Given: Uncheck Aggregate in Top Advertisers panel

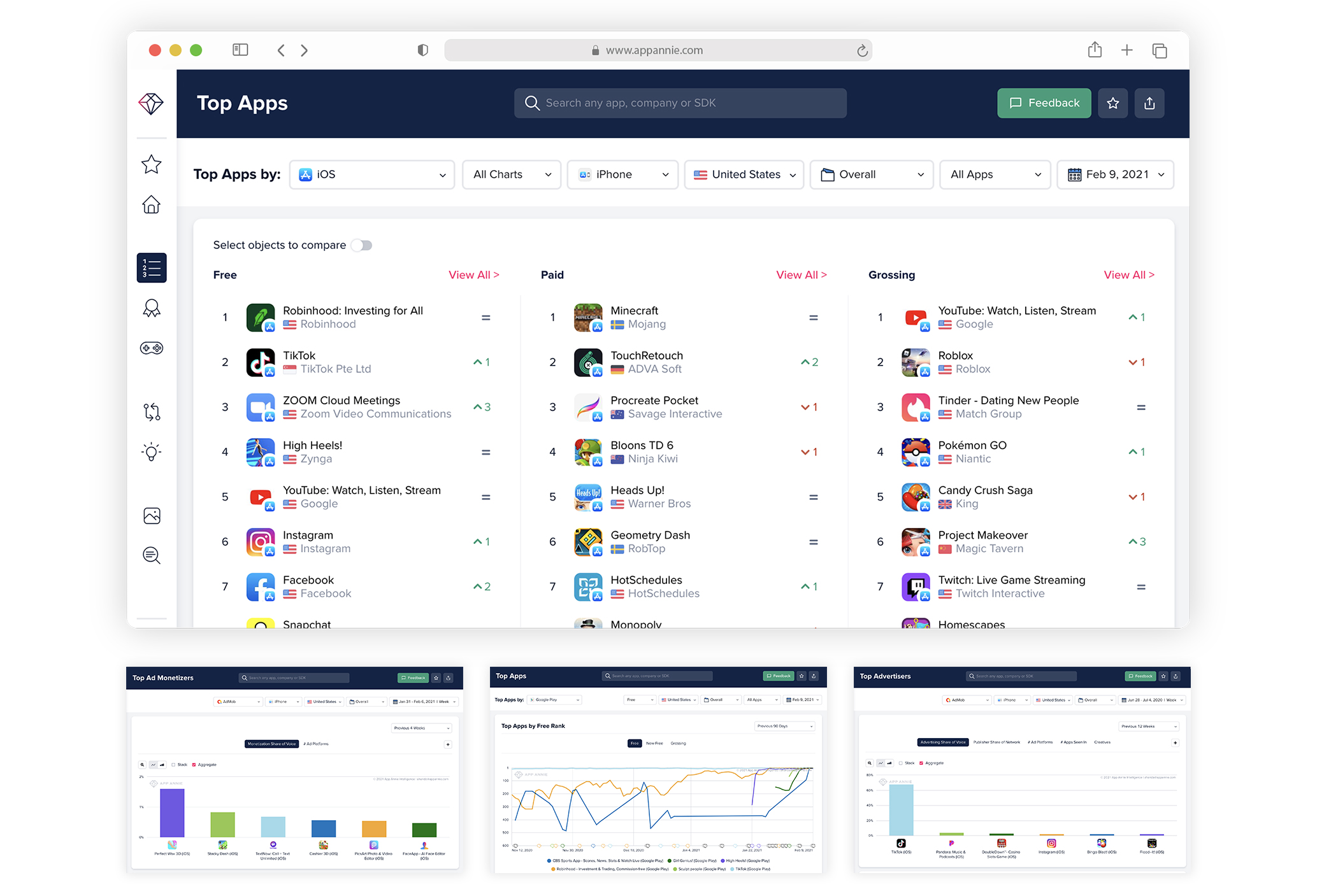Looking at the screenshot, I should (x=921, y=763).
